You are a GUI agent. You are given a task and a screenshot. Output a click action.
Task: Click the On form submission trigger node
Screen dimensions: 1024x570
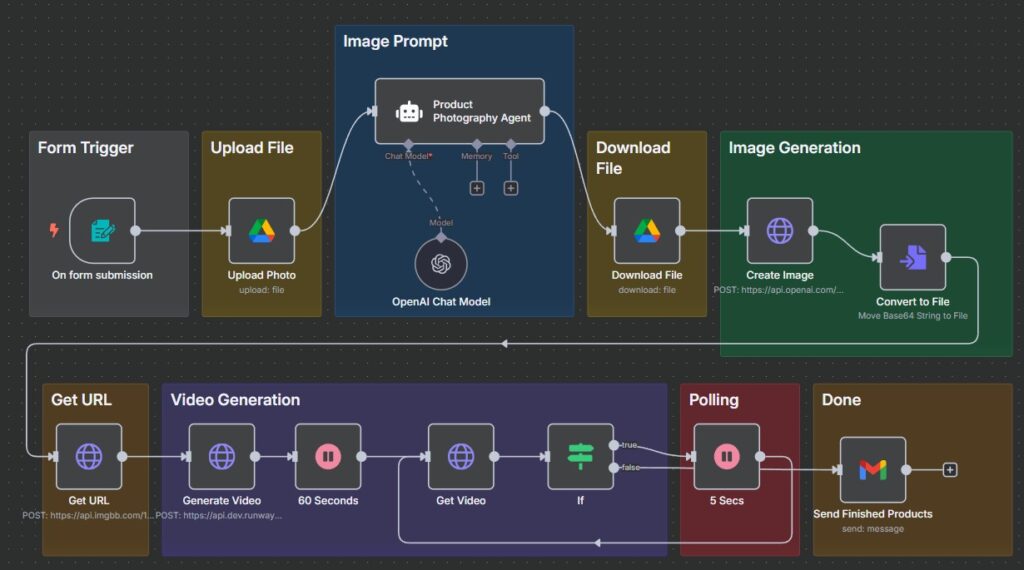(102, 231)
